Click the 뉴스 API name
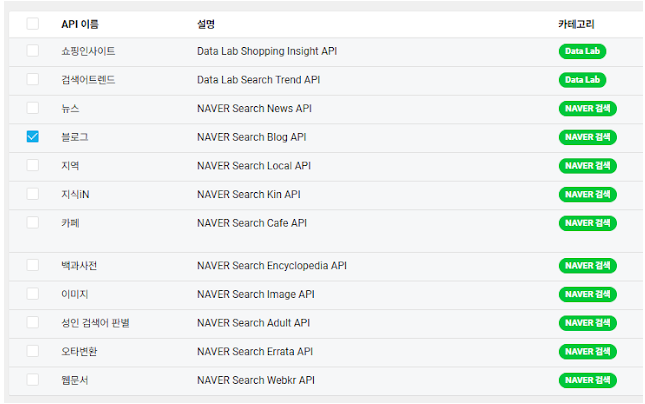The height and width of the screenshot is (404, 645). click(x=70, y=109)
